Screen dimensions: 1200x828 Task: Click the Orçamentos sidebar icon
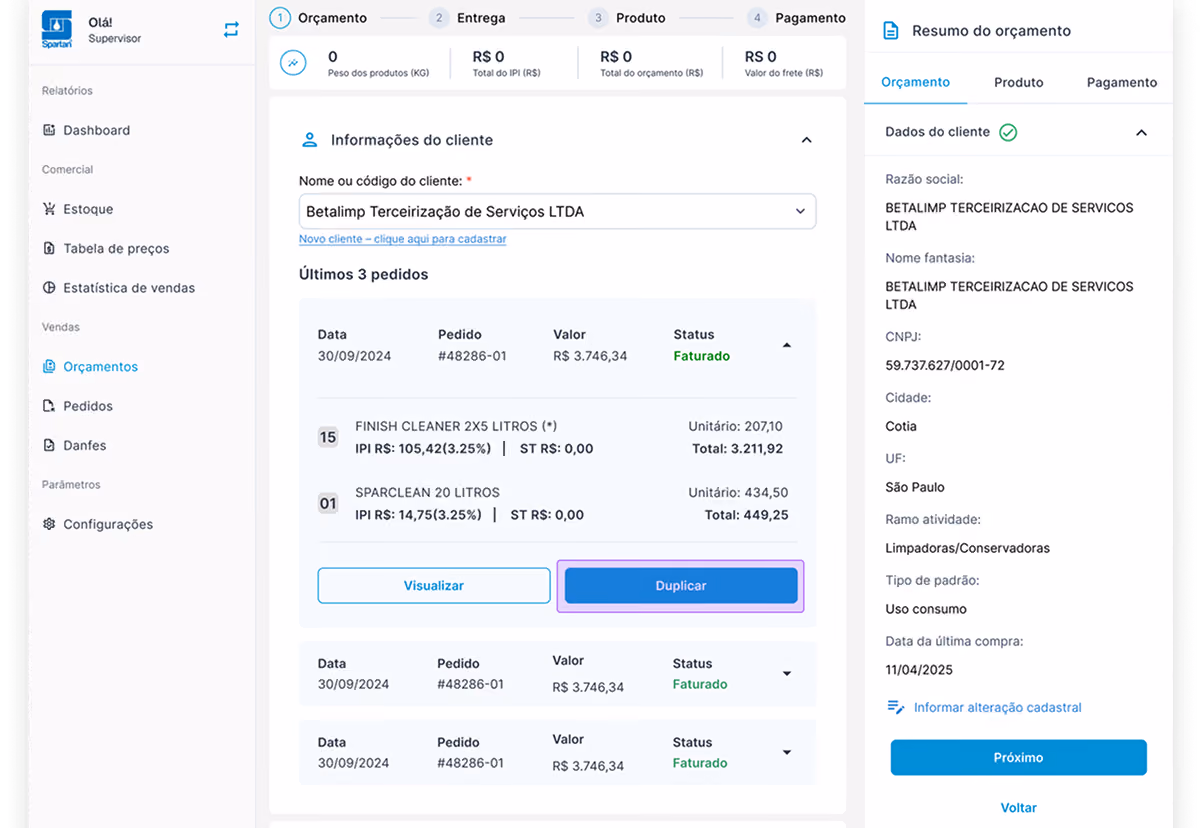49,366
